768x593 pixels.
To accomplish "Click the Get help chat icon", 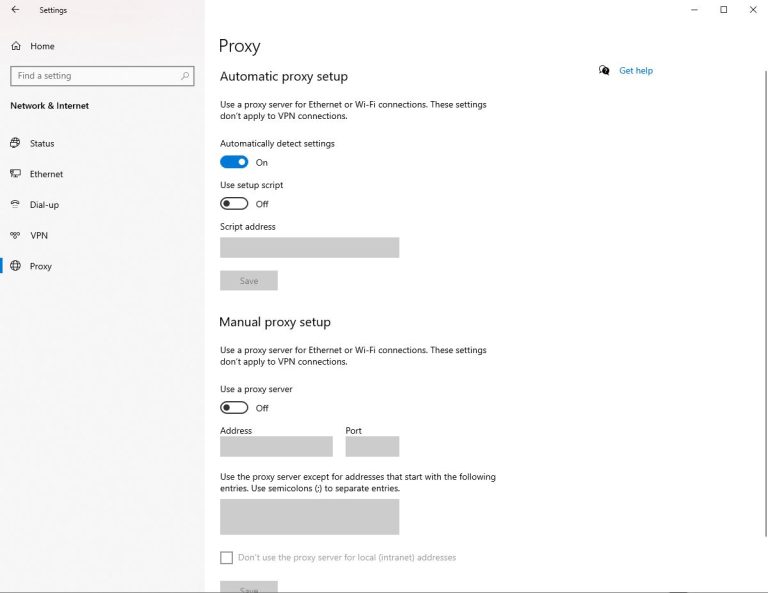I will point(604,71).
